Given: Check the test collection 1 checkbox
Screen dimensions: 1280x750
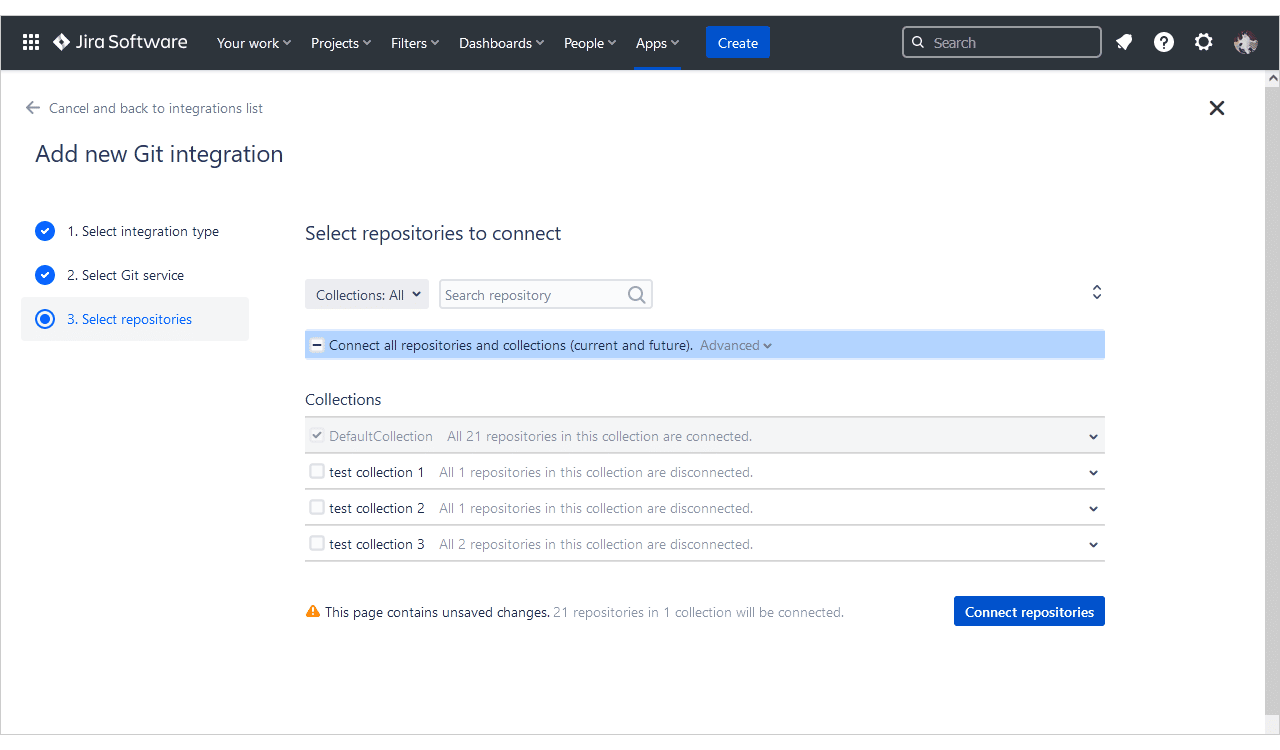Looking at the screenshot, I should pos(317,472).
